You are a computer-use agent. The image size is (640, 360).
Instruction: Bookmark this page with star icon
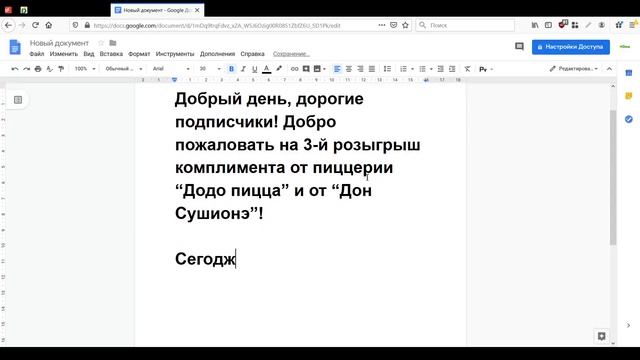(405, 25)
